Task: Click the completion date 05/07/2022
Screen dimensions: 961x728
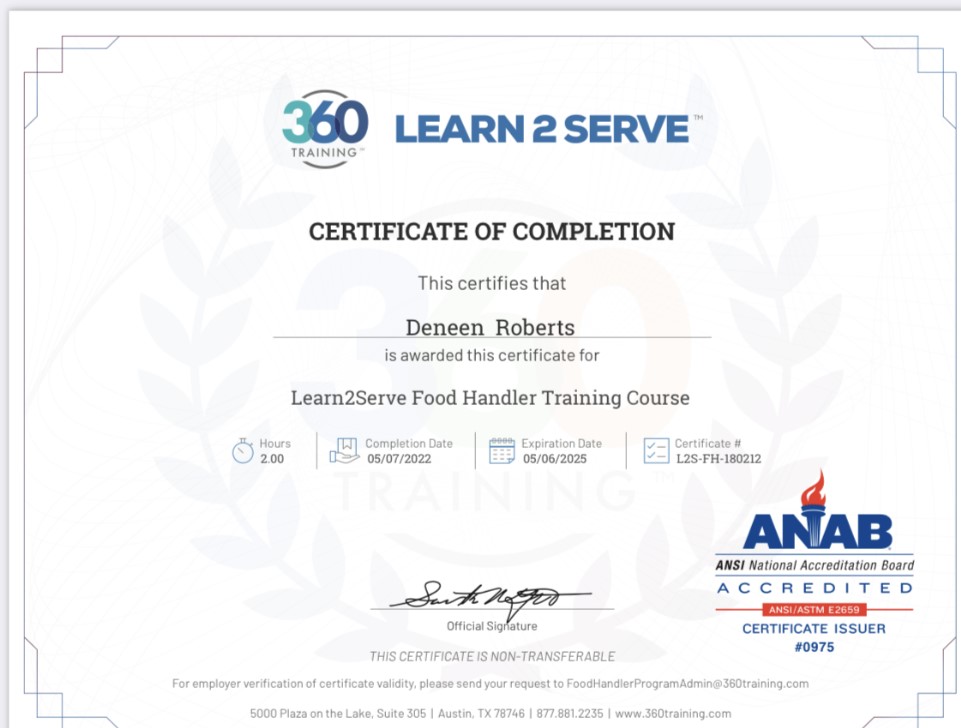Action: [397, 460]
